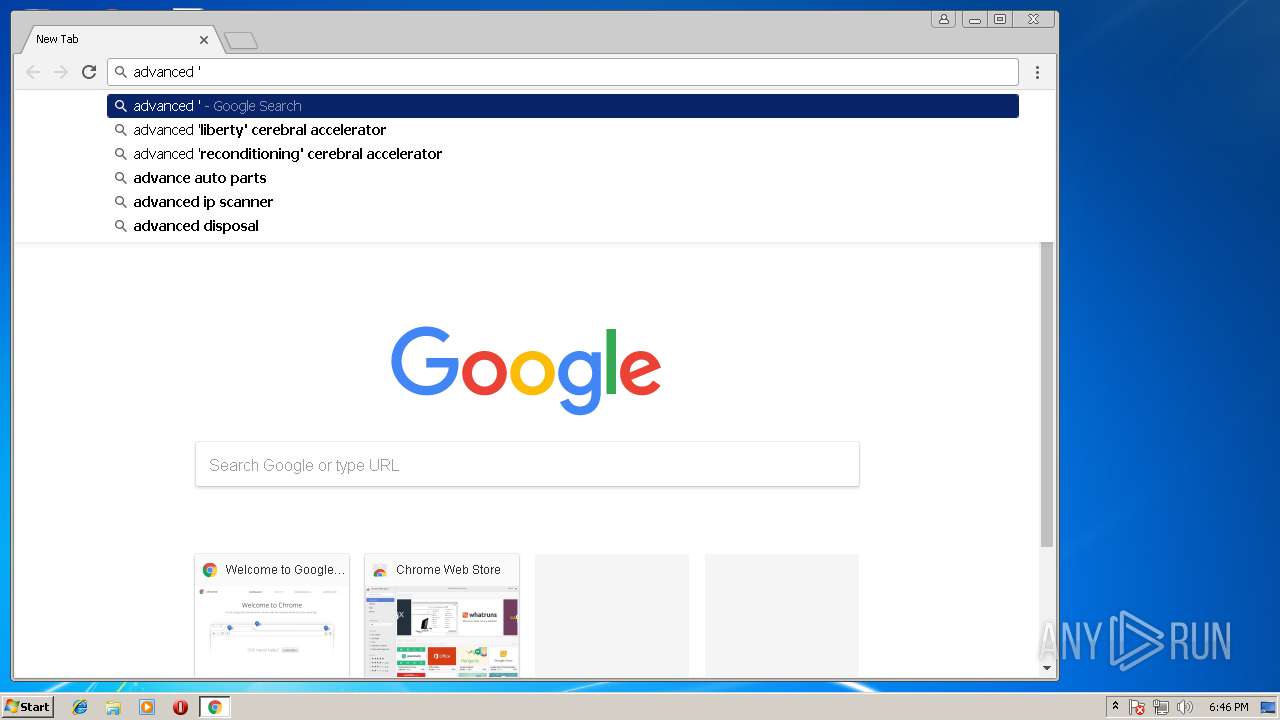Viewport: 1280px width, 720px height.
Task: Focus the Search Google or type URL box
Action: [527, 465]
